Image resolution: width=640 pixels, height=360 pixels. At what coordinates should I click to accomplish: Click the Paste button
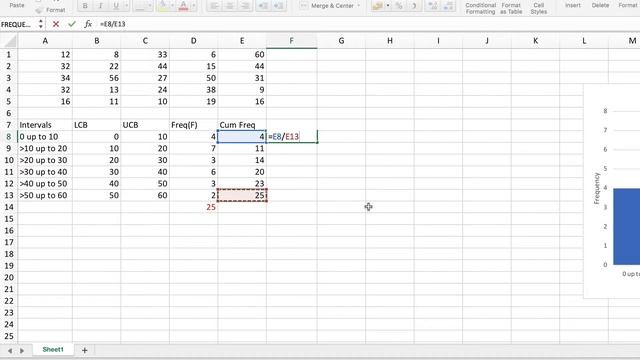point(17,5)
